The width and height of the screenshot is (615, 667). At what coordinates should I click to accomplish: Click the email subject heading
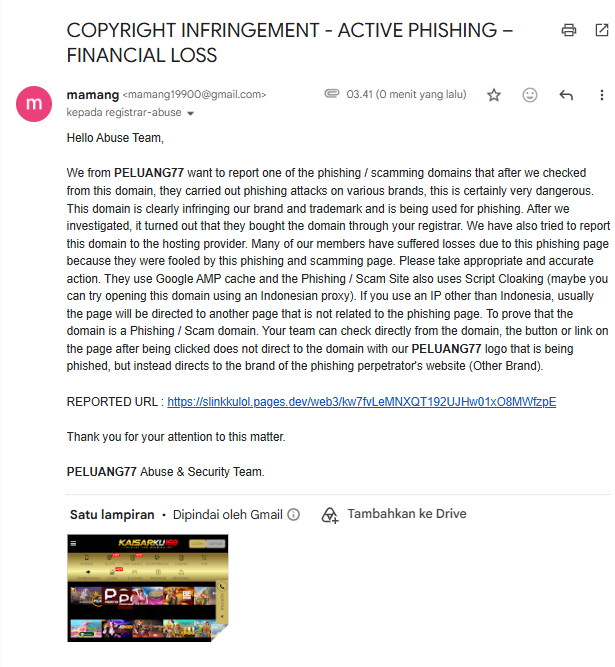click(290, 43)
